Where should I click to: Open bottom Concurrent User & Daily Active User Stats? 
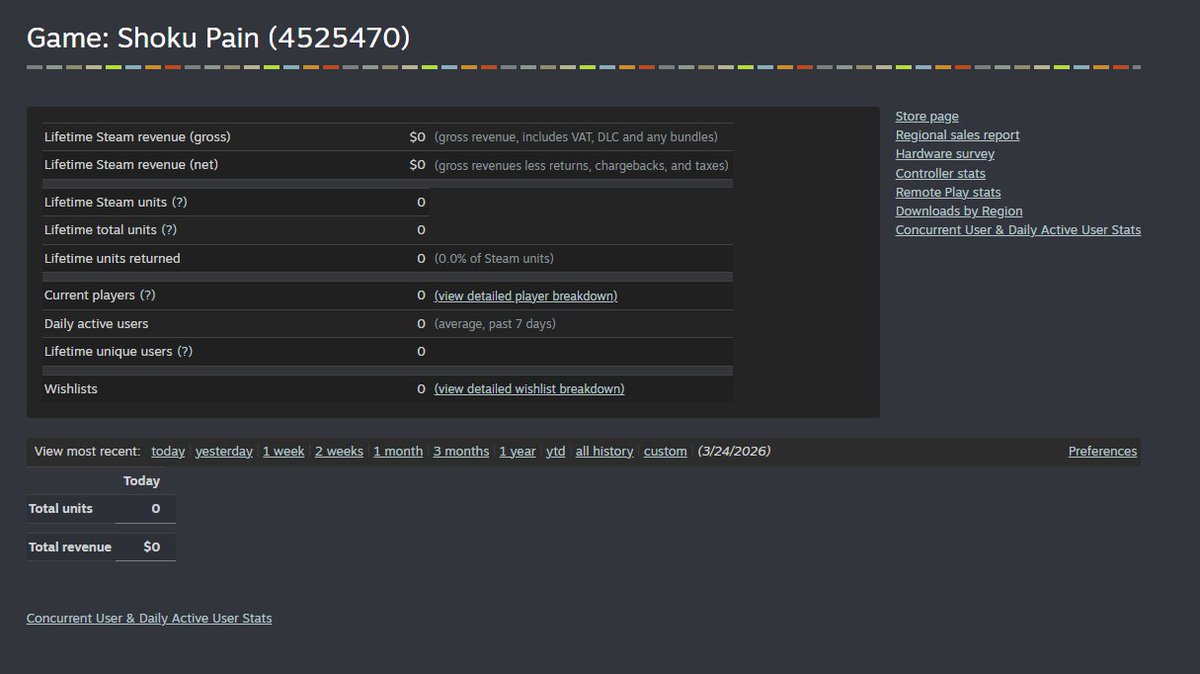coord(149,618)
